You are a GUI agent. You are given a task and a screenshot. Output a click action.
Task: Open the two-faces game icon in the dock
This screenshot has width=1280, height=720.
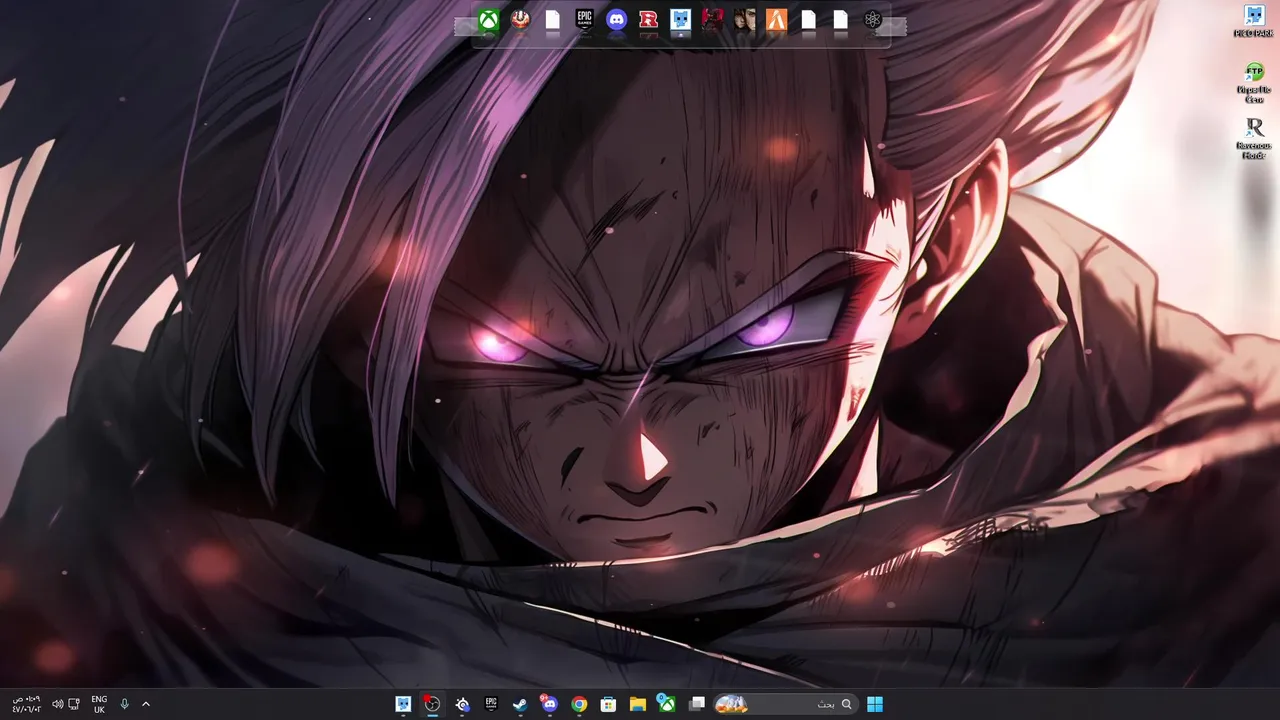click(x=744, y=19)
